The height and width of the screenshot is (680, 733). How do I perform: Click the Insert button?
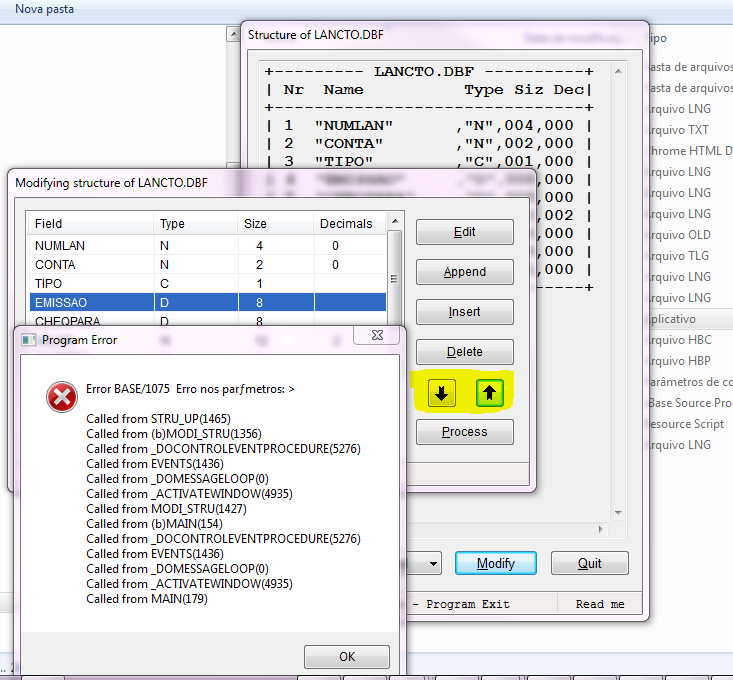464,312
